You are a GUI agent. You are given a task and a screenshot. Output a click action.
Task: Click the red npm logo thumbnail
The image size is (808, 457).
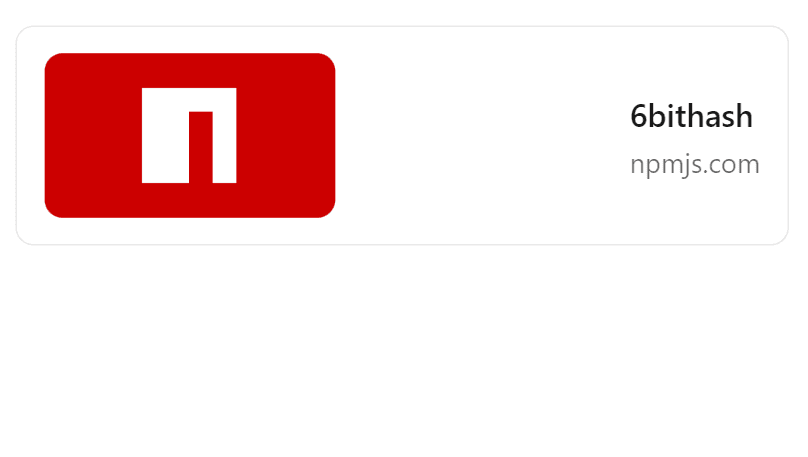pos(190,135)
